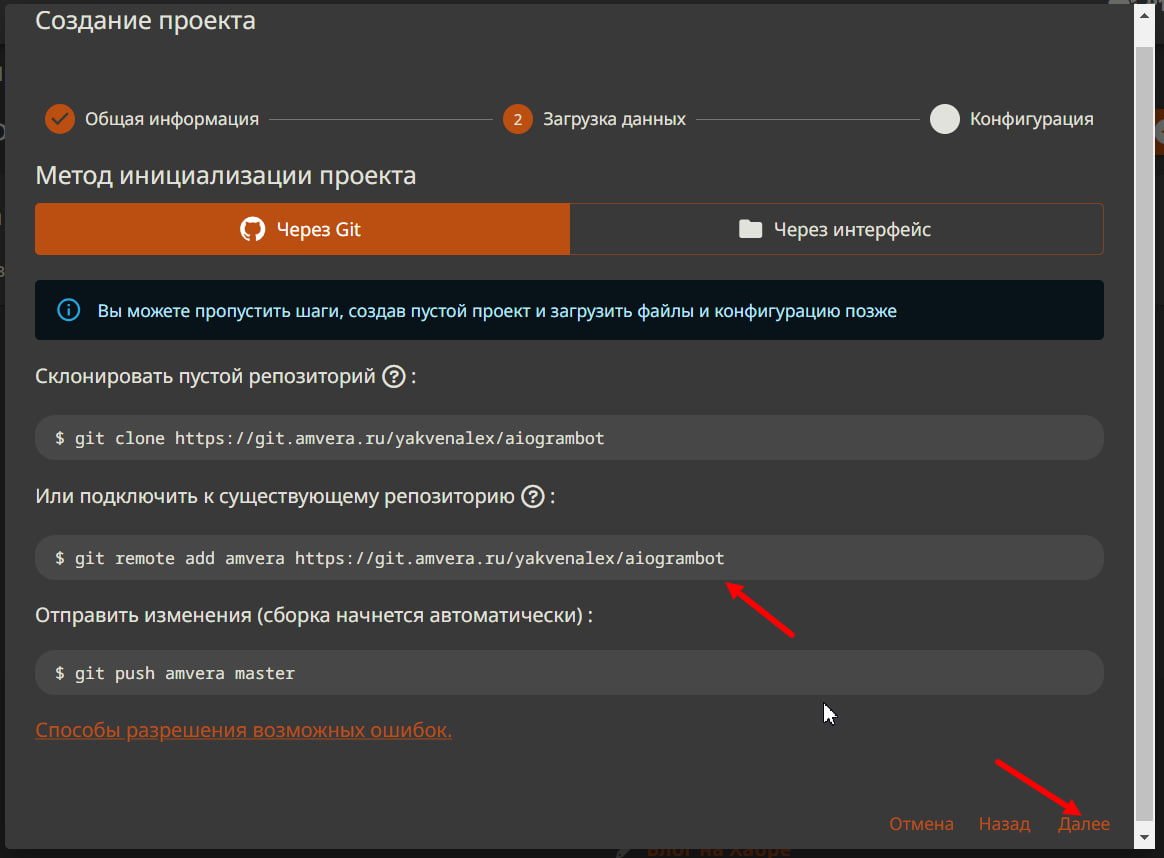Open help icon beside Или подключить к существующему репозиторию
Screen dimensions: 1164x858
coord(534,497)
